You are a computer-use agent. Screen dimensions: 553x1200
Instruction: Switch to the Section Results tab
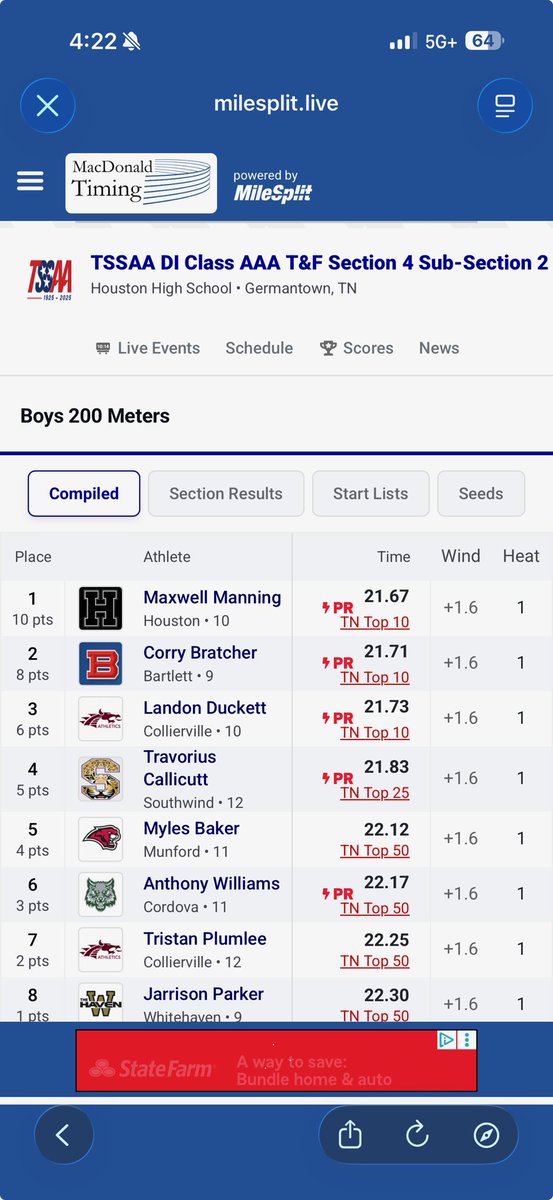pos(226,493)
